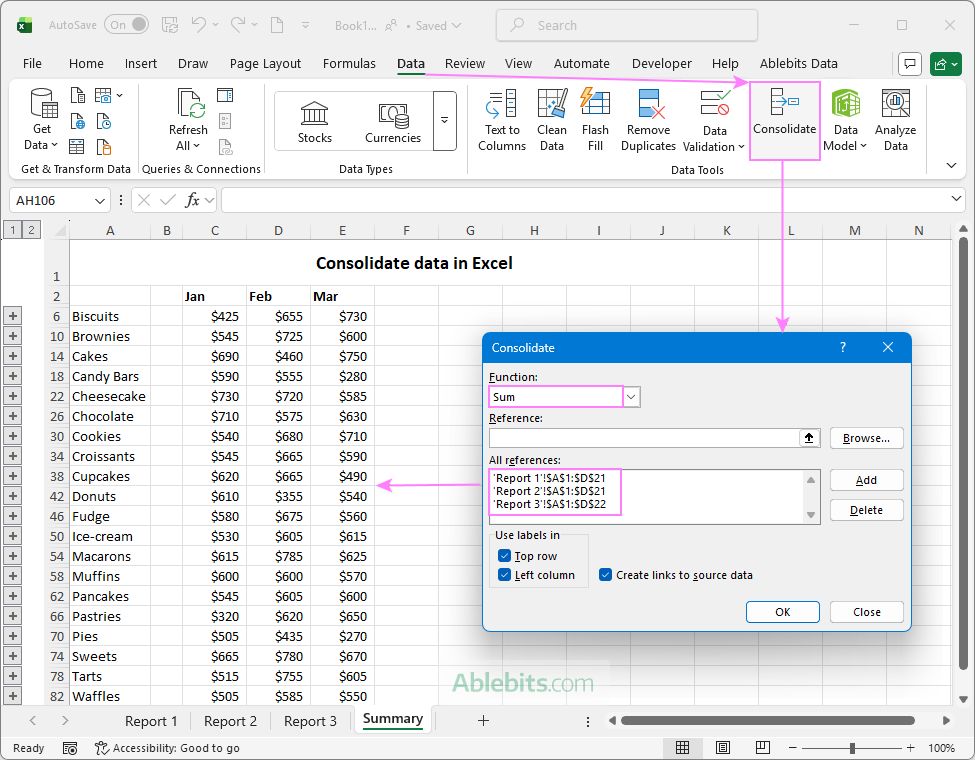Open the Page Layout ribbon tab
The height and width of the screenshot is (760, 975).
point(265,63)
